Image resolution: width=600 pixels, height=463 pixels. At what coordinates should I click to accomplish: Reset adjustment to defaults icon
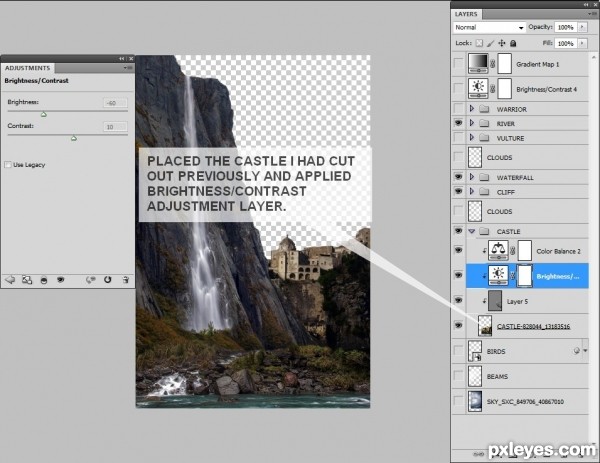[x=108, y=280]
